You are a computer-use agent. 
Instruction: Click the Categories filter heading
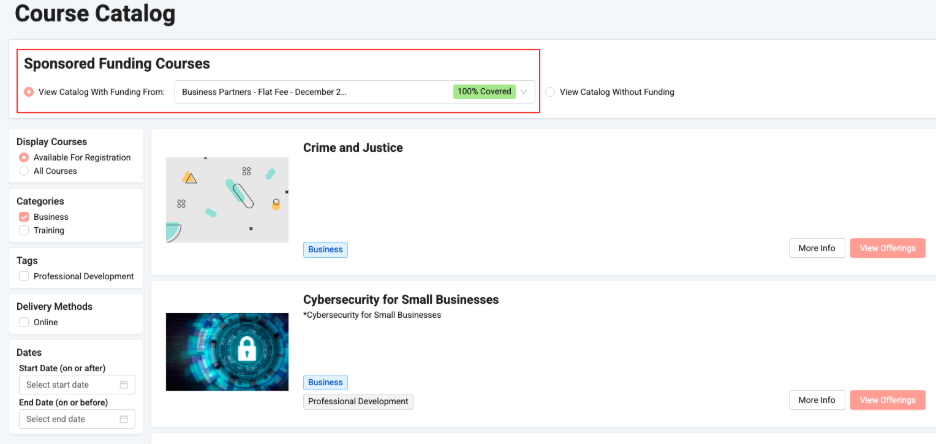pos(40,201)
